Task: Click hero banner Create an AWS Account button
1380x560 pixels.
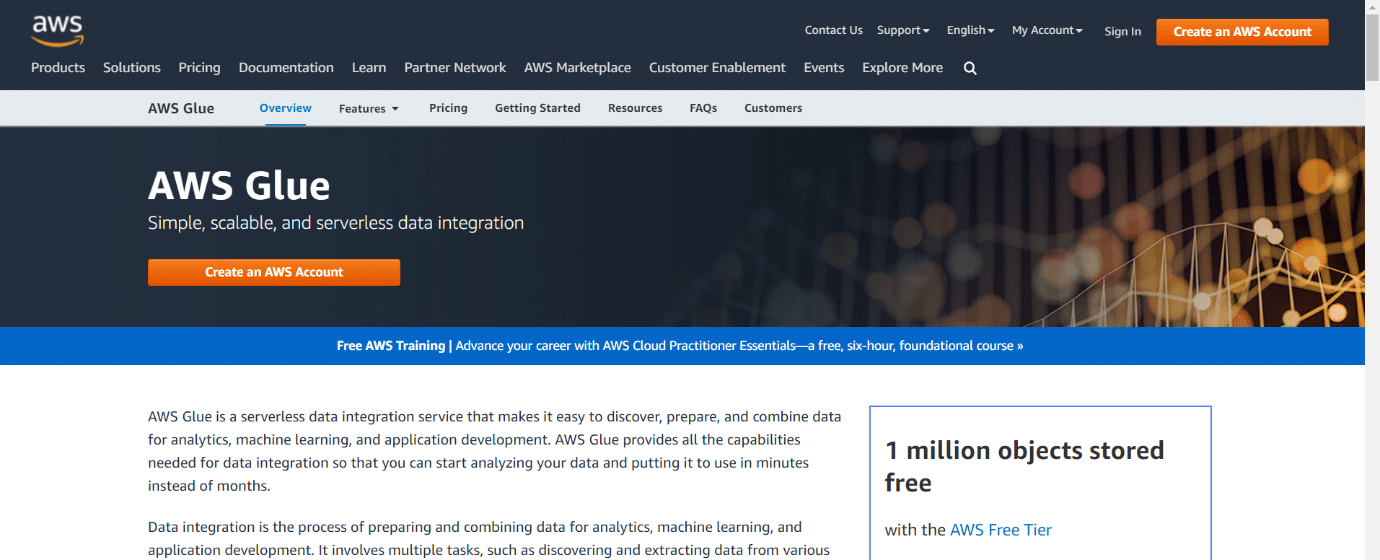Action: pyautogui.click(x=274, y=272)
